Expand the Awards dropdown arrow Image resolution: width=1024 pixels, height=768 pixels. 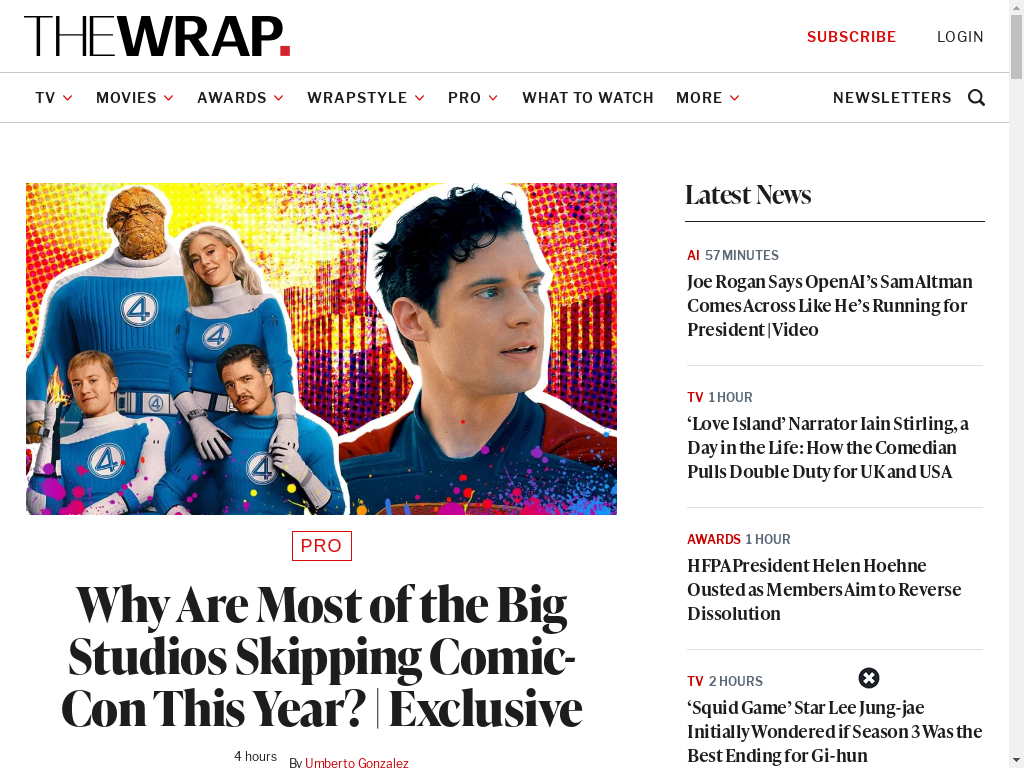click(279, 98)
